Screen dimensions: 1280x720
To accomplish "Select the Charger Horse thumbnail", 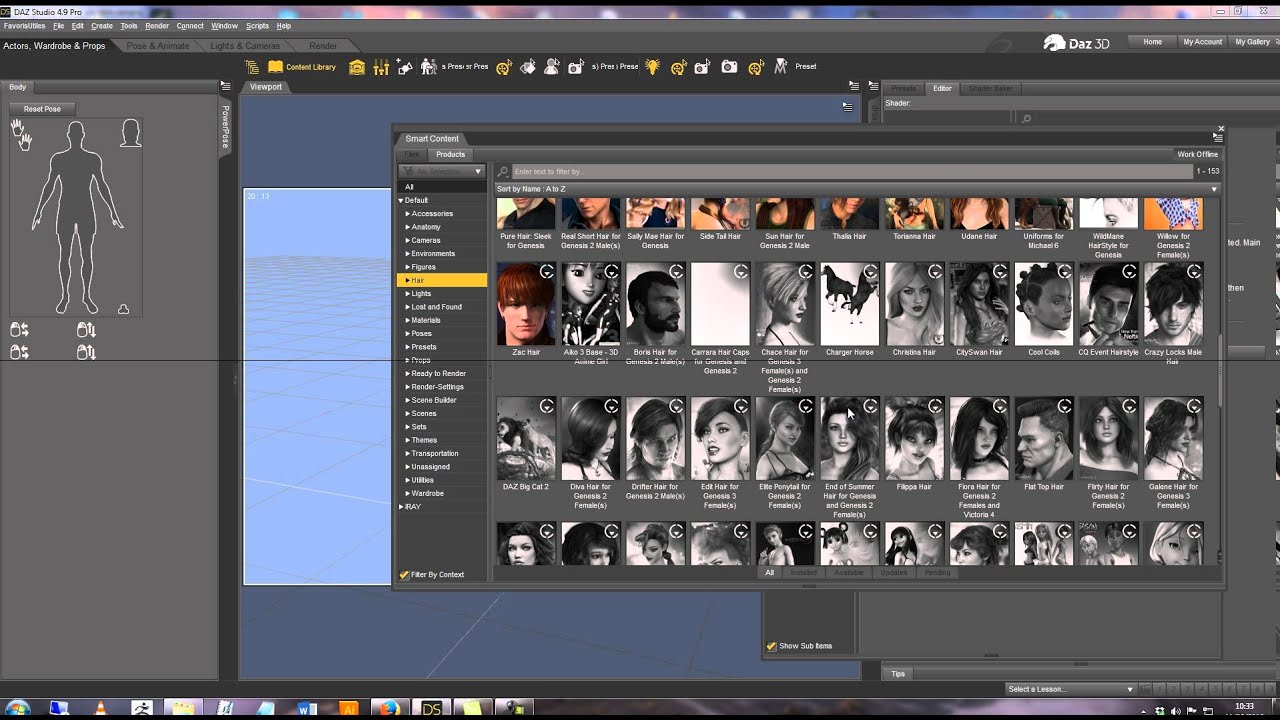I will tap(849, 304).
